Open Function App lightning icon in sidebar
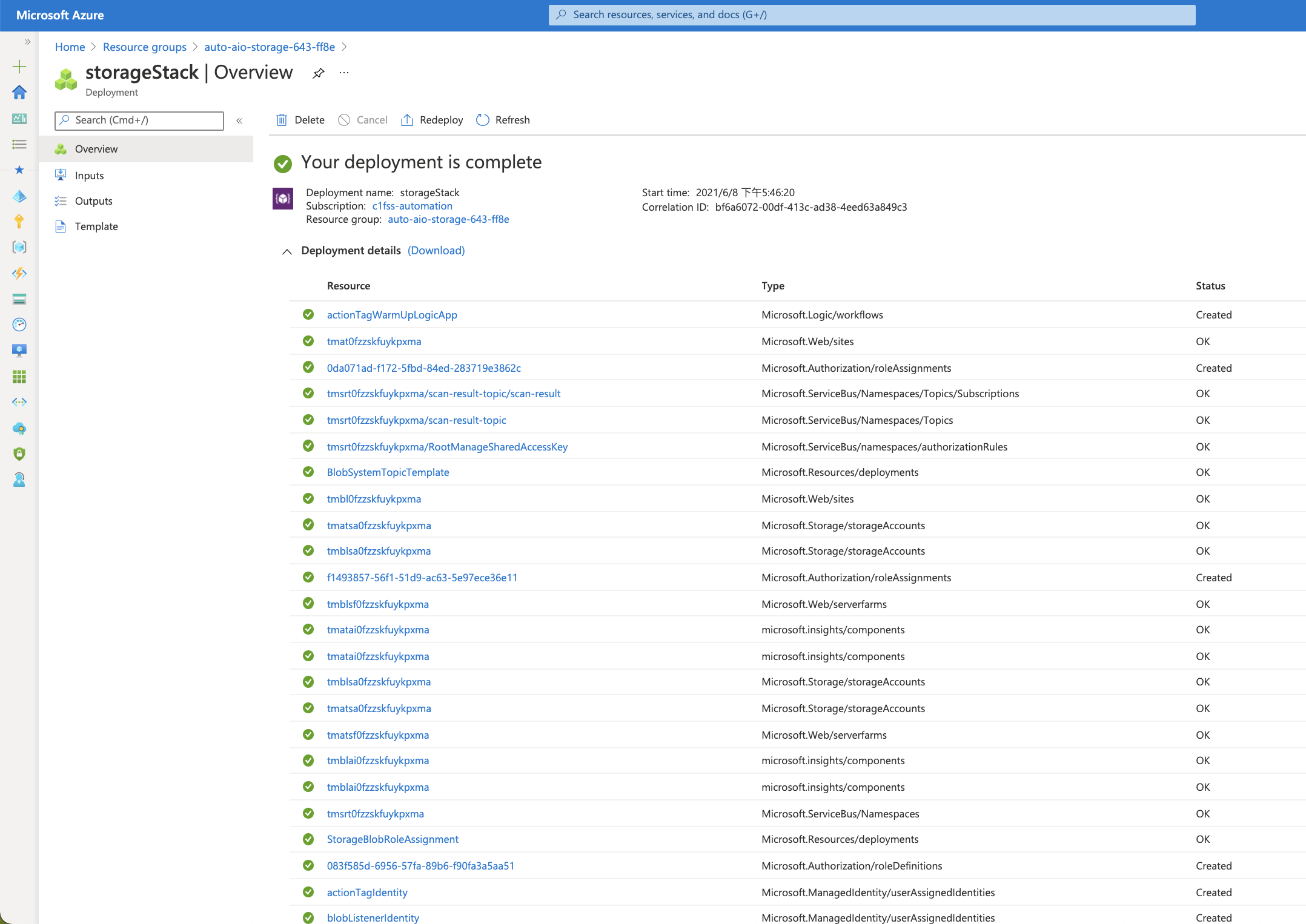The height and width of the screenshot is (924, 1306). pos(19,273)
